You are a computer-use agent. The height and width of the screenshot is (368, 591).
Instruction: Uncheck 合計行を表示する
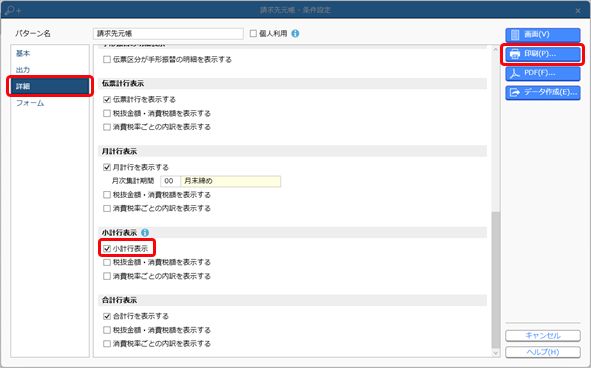107,316
